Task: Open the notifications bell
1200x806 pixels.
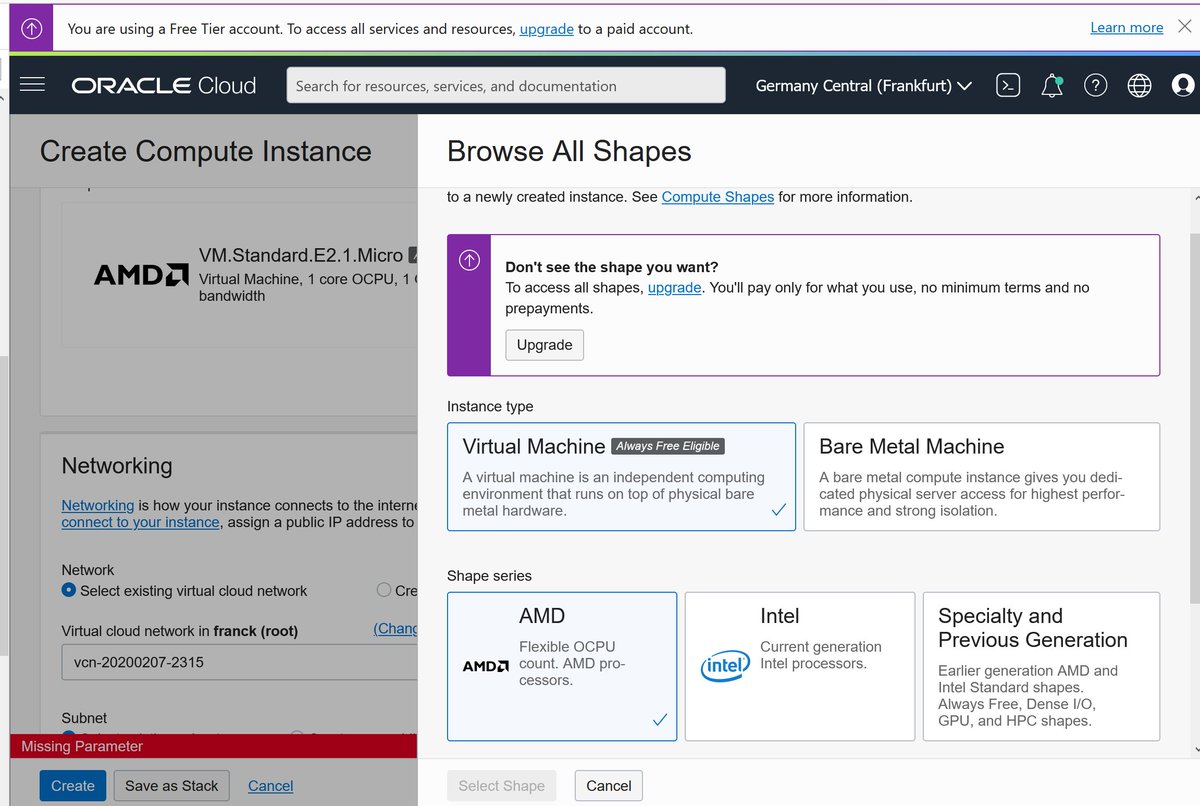Action: (1052, 86)
